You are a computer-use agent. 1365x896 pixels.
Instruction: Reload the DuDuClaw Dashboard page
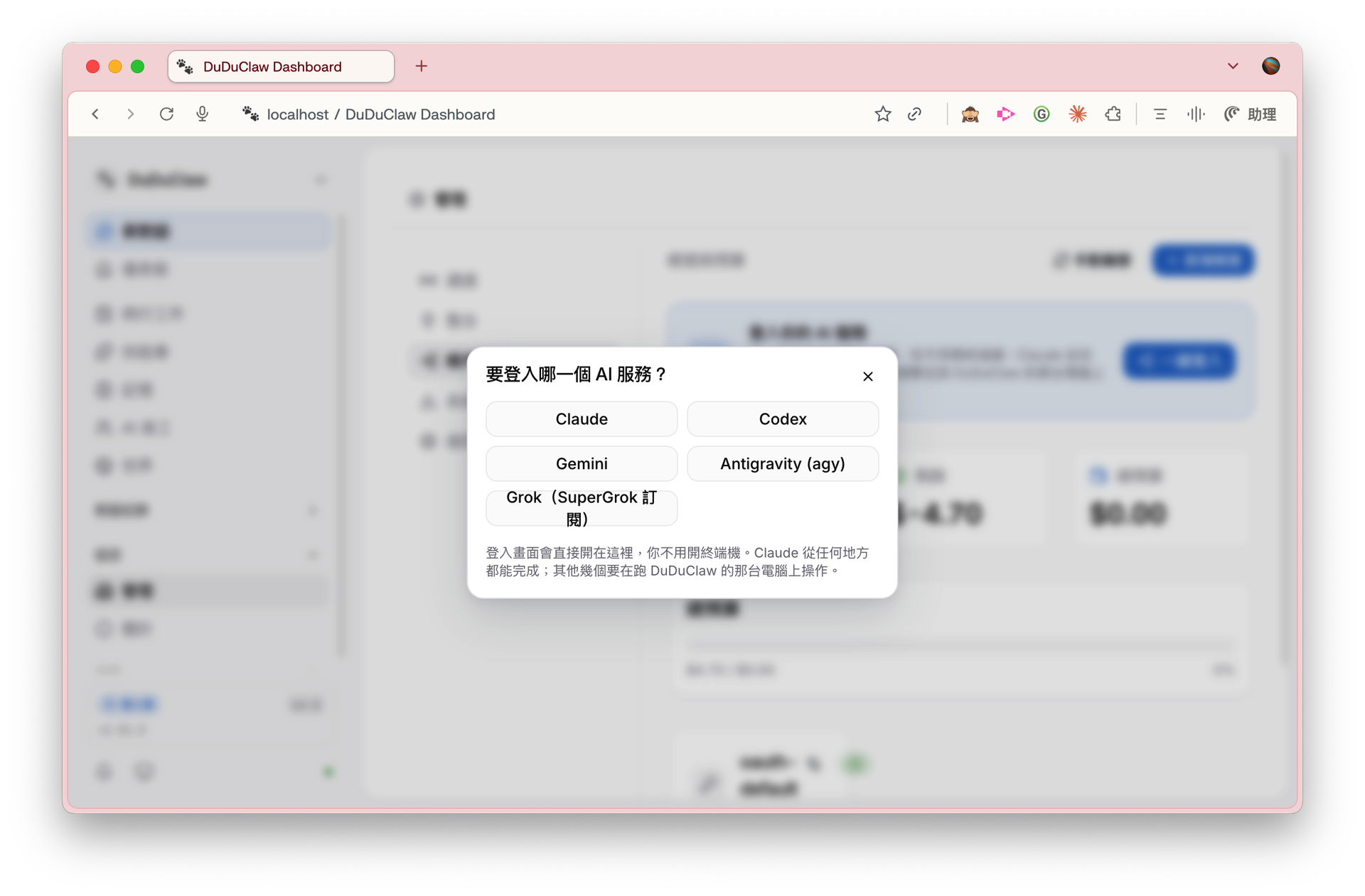click(x=166, y=114)
